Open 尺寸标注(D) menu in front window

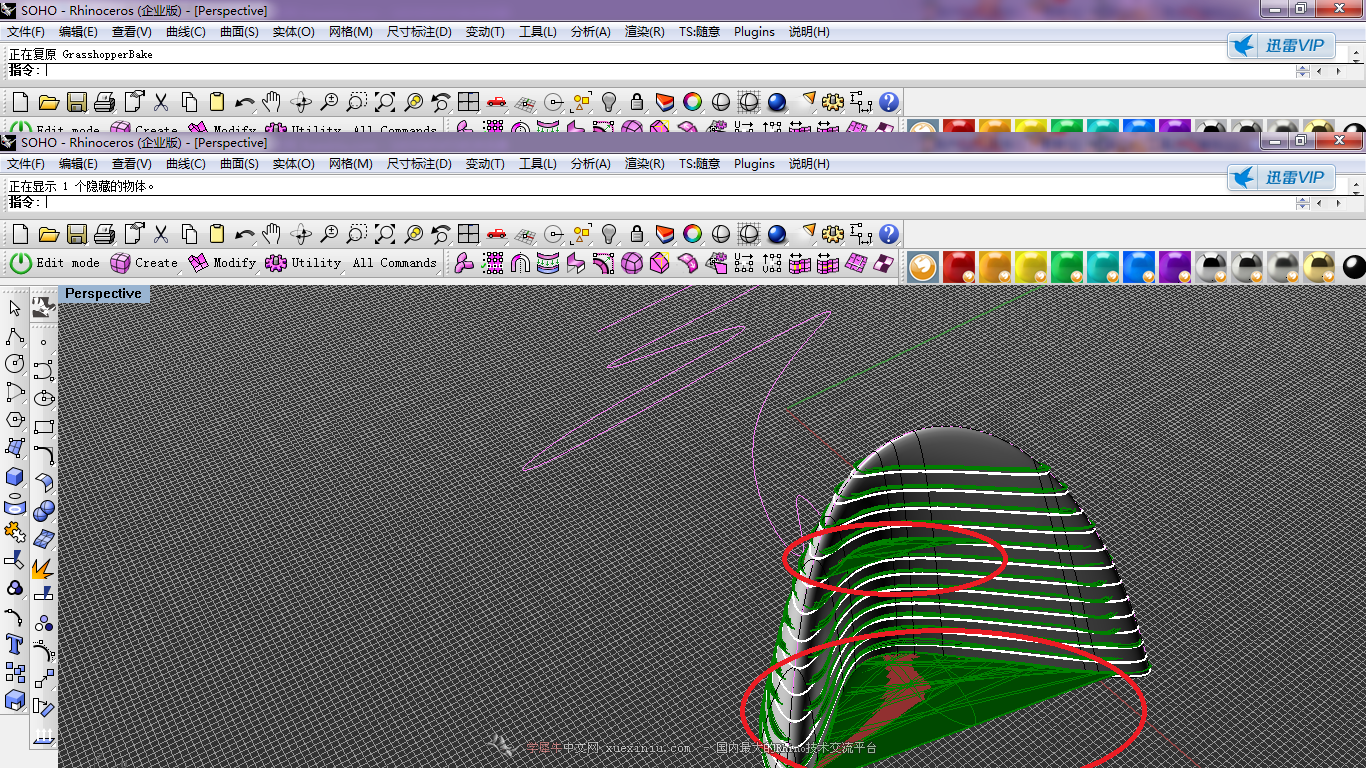pyautogui.click(x=419, y=164)
